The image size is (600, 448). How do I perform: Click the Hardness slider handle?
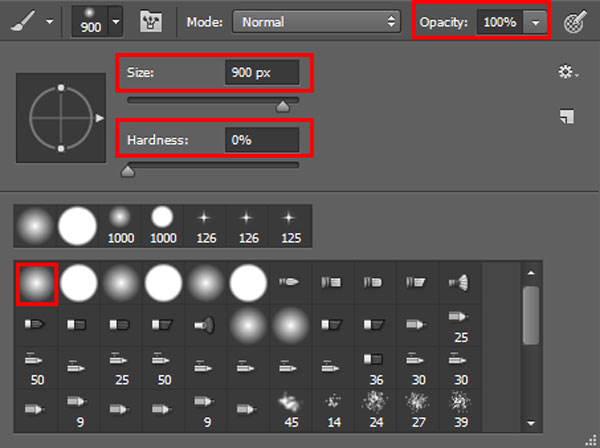pos(128,171)
